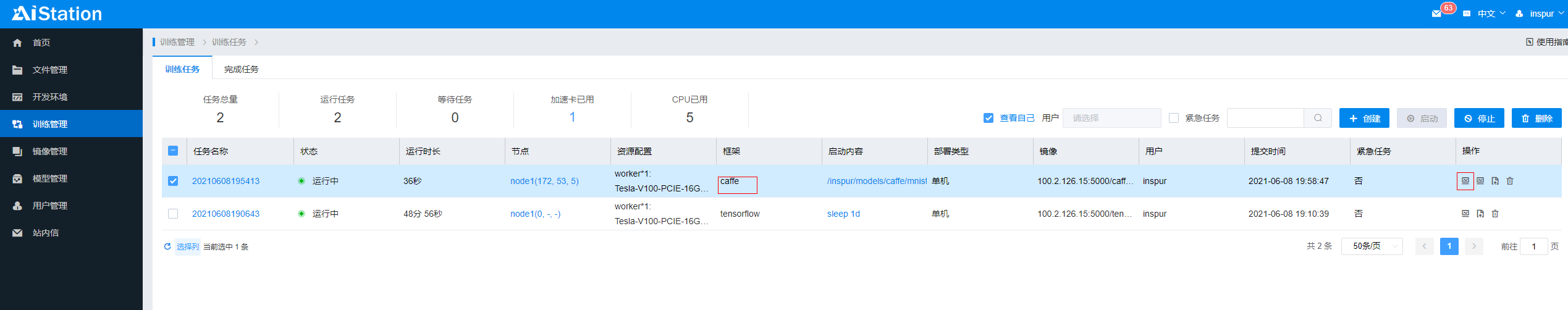Click the delete trash icon for task 20210608195413

coord(1510,181)
